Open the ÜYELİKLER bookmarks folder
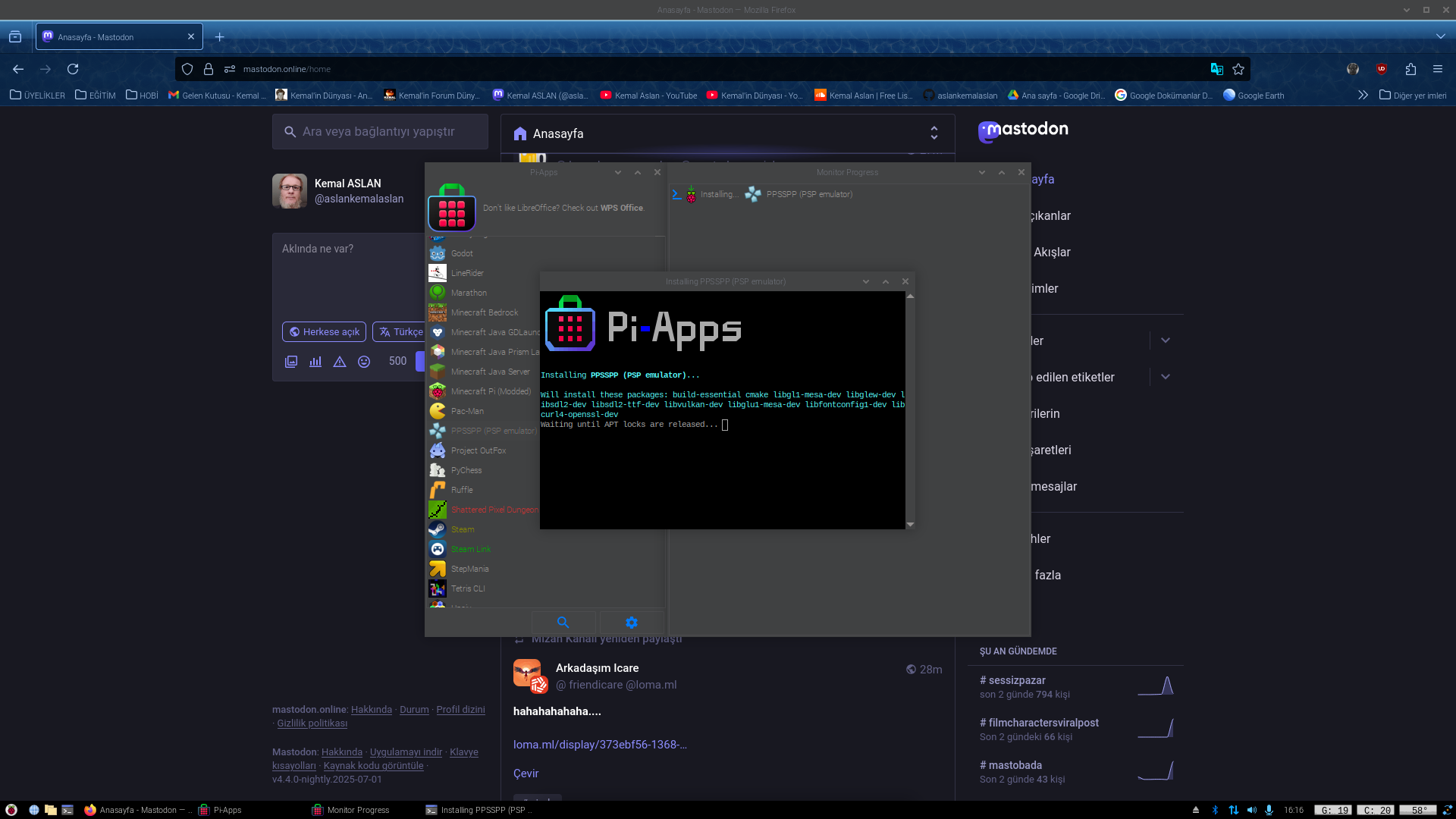This screenshot has height=819, width=1456. (38, 96)
